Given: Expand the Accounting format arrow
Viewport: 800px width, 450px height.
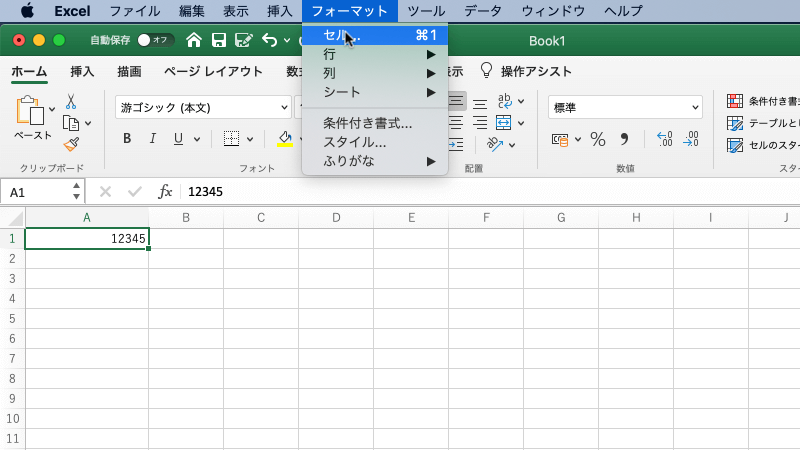Looking at the screenshot, I should pyautogui.click(x=578, y=139).
